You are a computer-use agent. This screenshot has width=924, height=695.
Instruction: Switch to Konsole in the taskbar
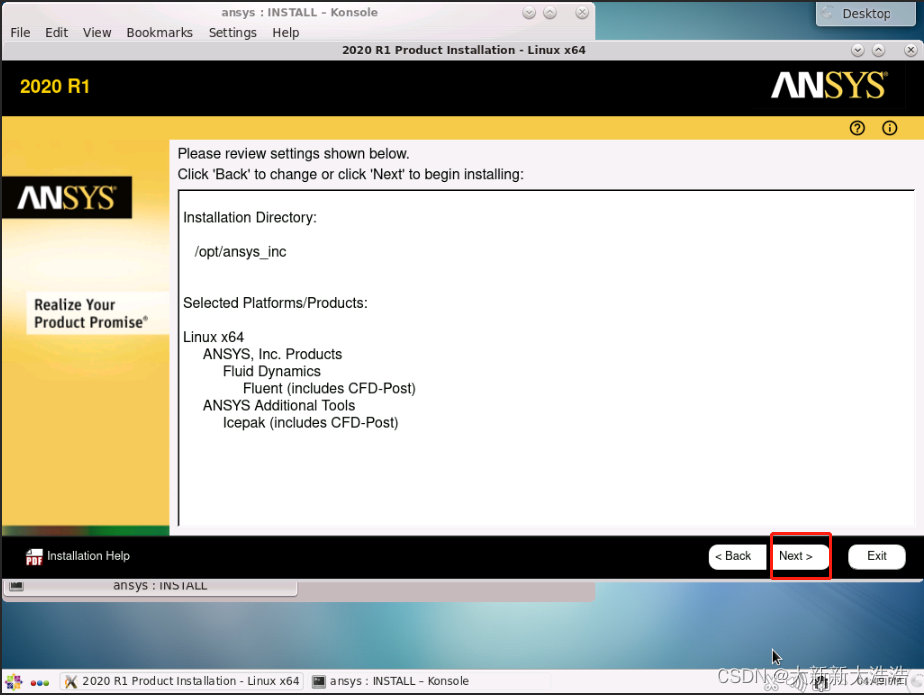coord(390,682)
